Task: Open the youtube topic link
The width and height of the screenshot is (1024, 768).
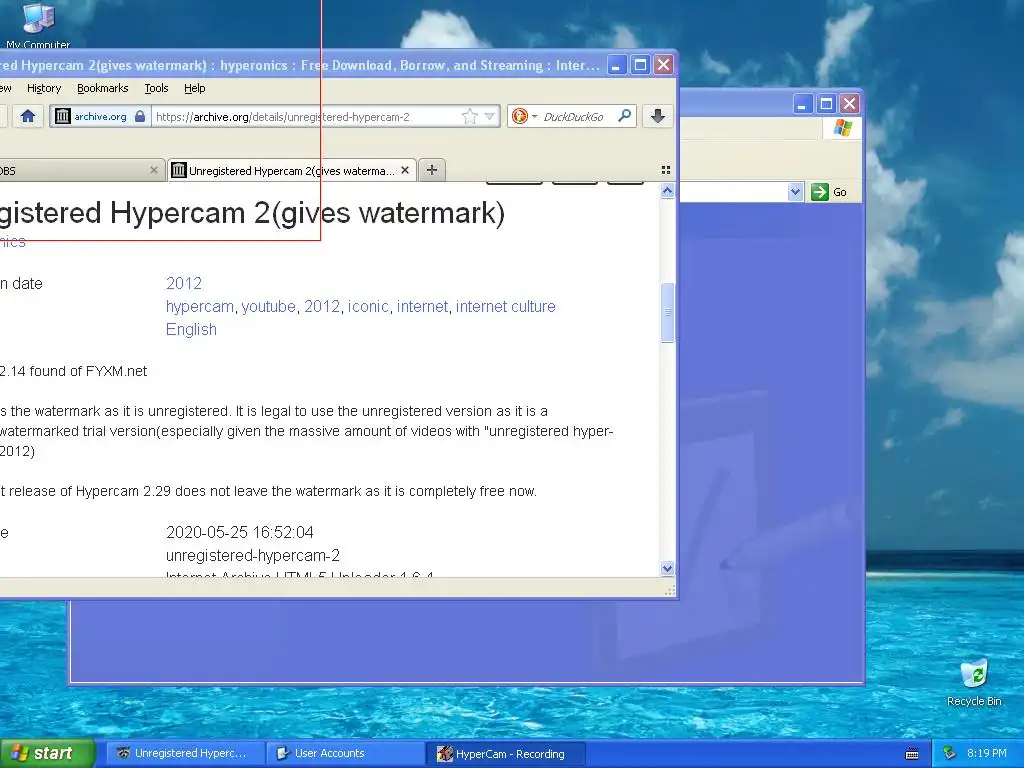Action: 268,306
